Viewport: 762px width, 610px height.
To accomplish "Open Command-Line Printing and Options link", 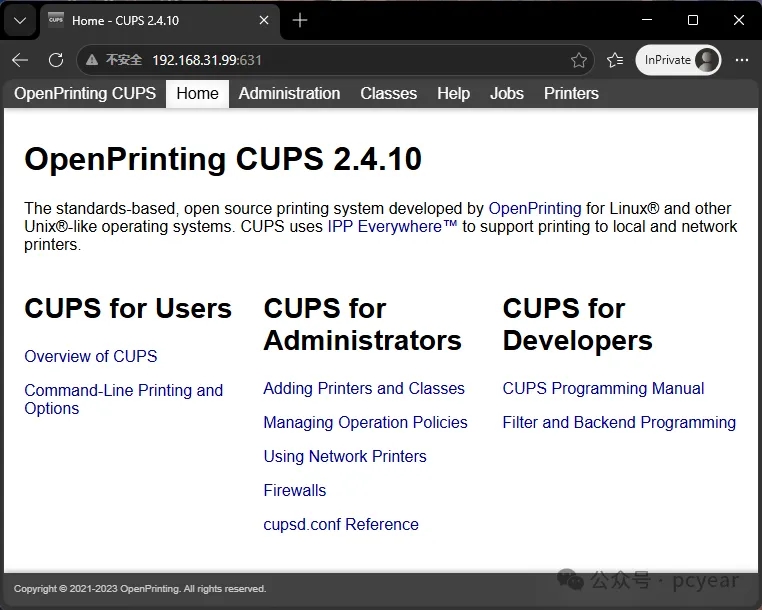I will [x=123, y=399].
